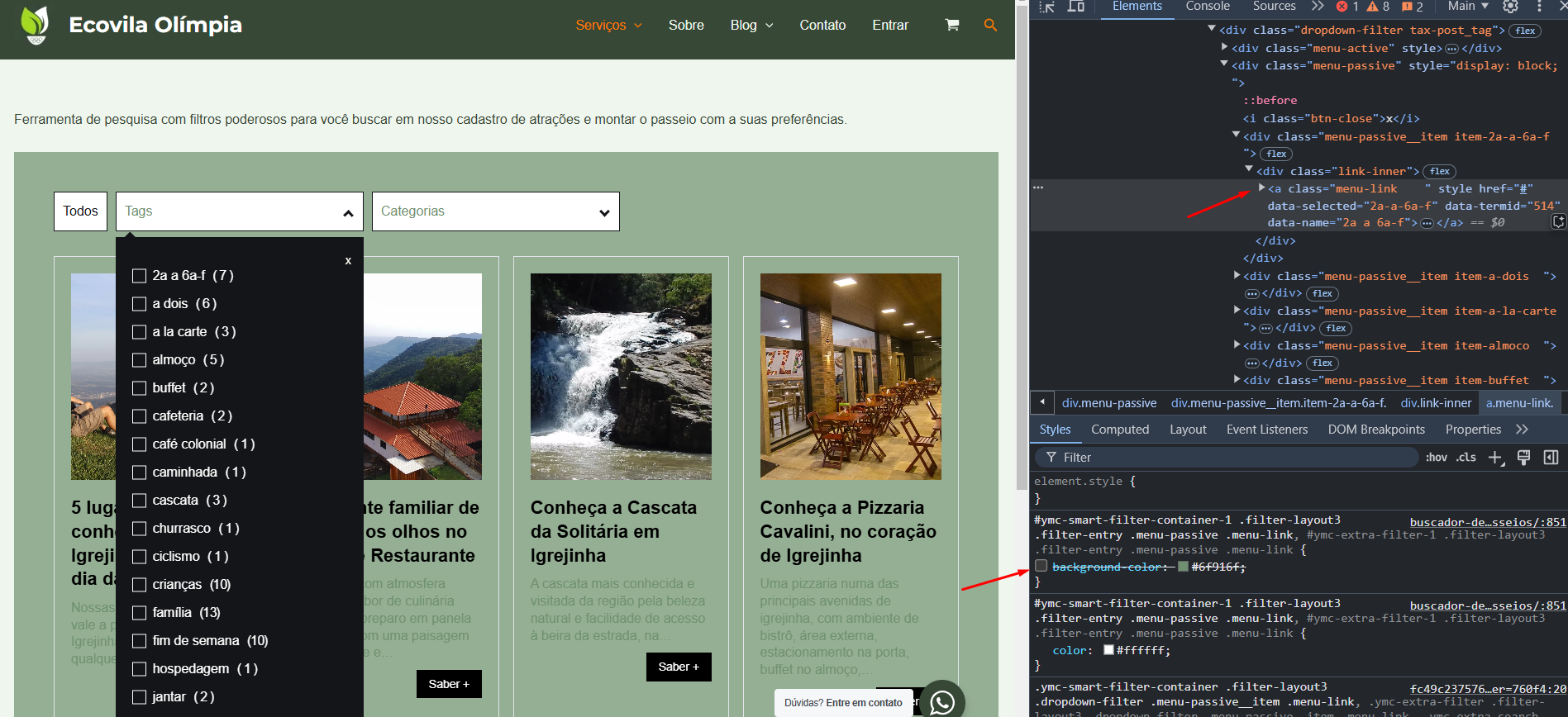Image resolution: width=1568 pixels, height=717 pixels.
Task: Switch to the Console tab
Action: point(1208,7)
